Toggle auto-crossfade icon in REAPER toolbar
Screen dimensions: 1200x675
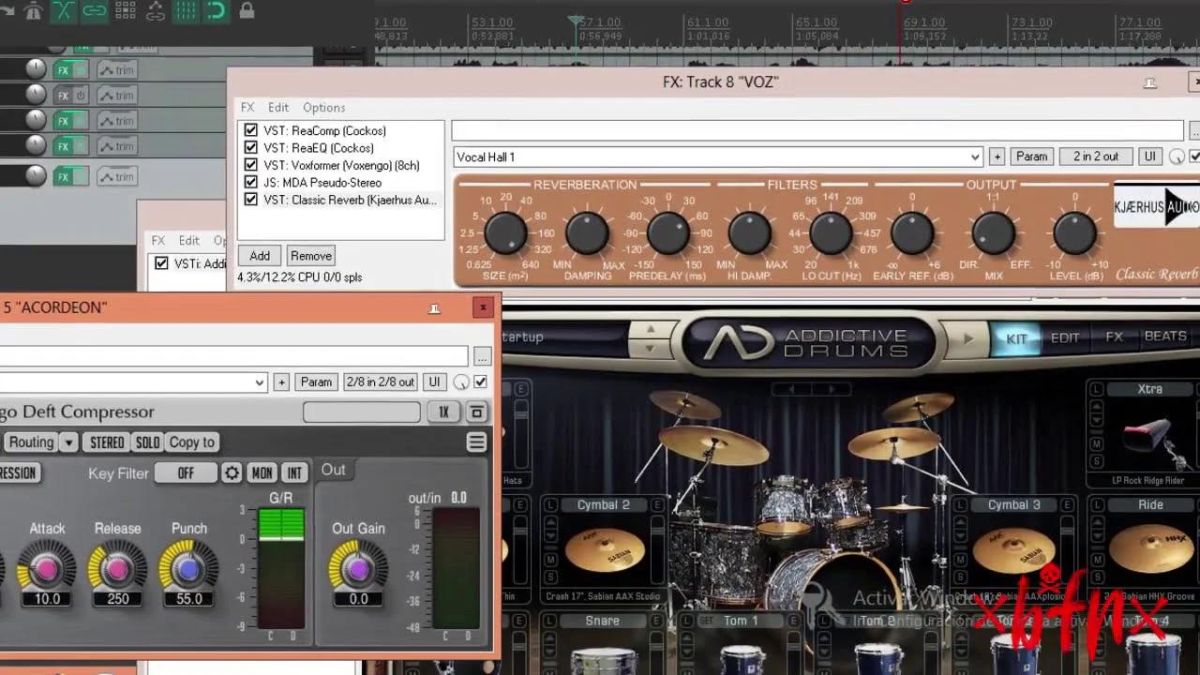click(62, 12)
